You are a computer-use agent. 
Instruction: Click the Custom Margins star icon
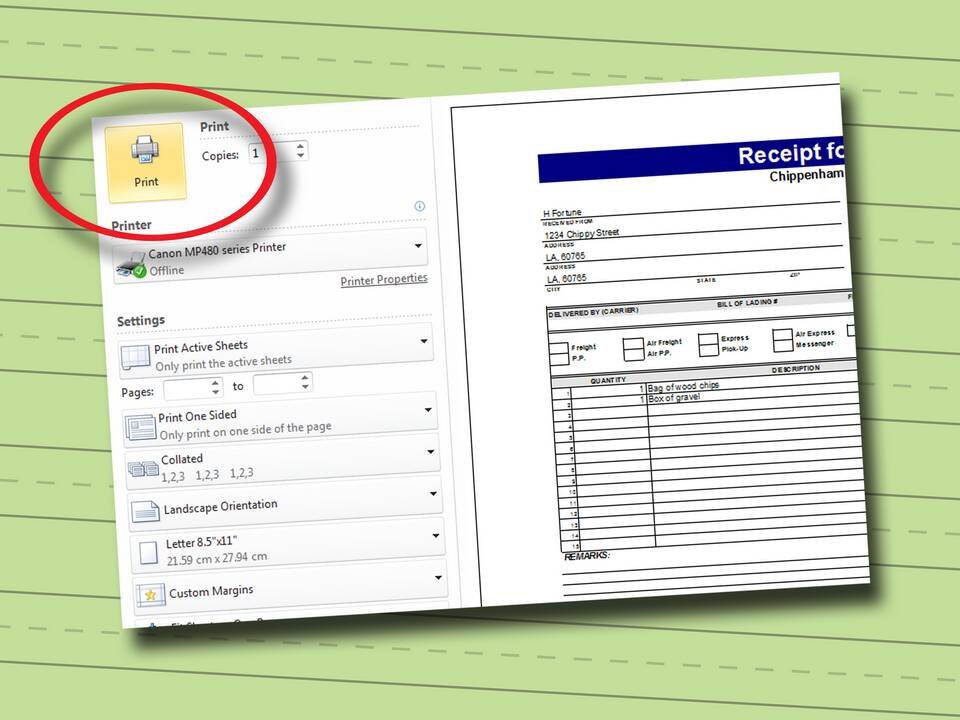point(151,594)
